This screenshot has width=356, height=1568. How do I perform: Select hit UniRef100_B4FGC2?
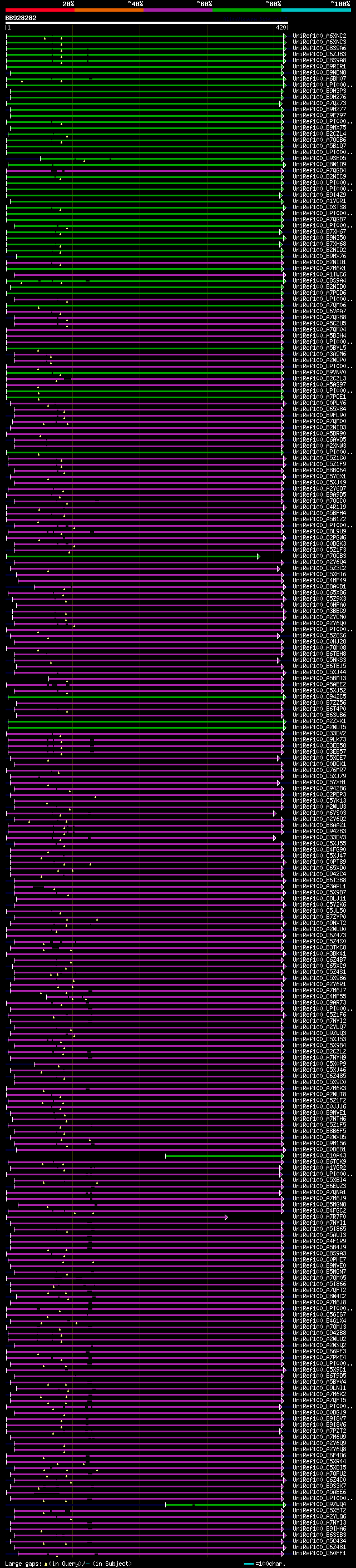tap(319, 1211)
